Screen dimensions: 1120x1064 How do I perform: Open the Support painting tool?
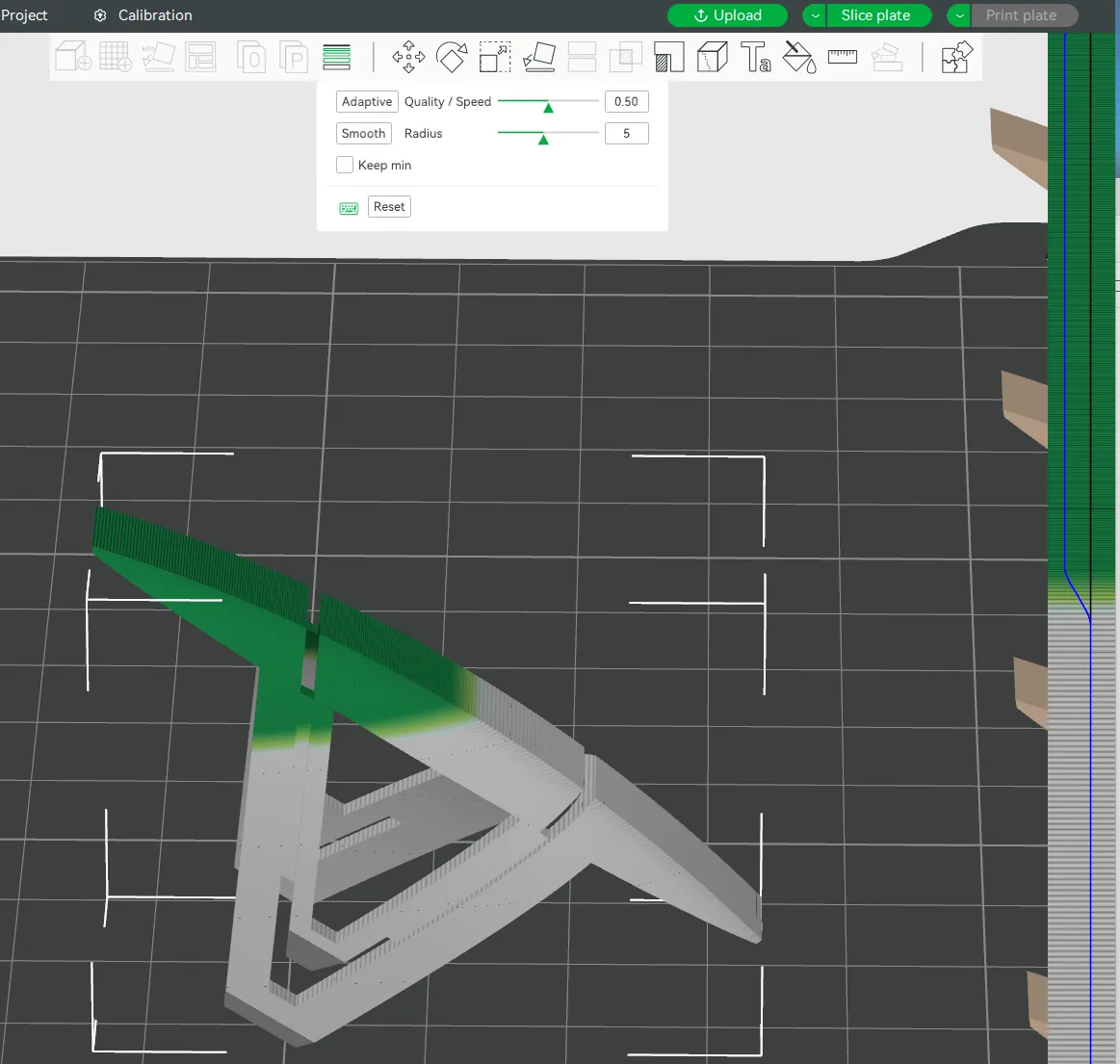click(x=668, y=58)
